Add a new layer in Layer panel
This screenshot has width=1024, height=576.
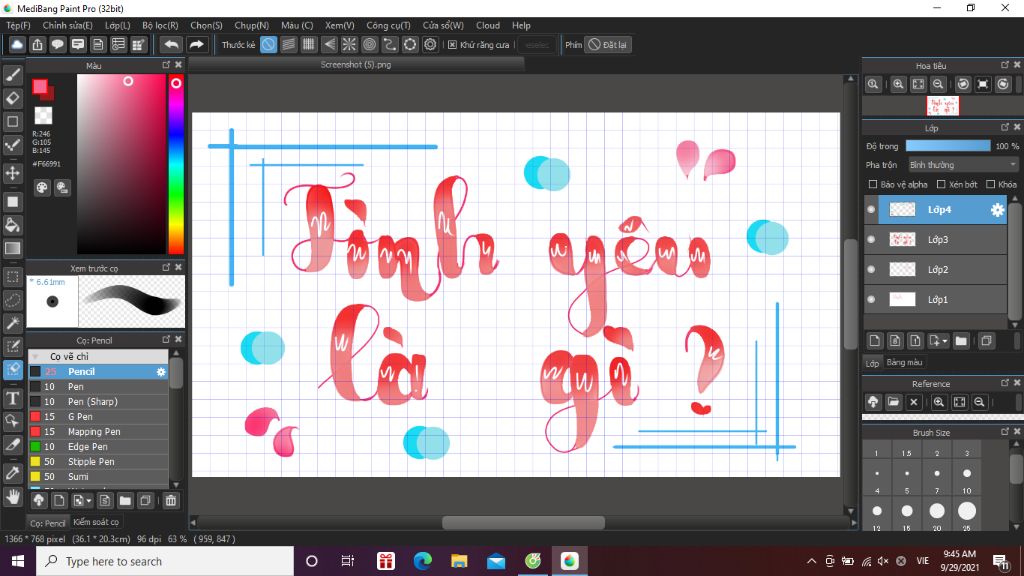(874, 341)
